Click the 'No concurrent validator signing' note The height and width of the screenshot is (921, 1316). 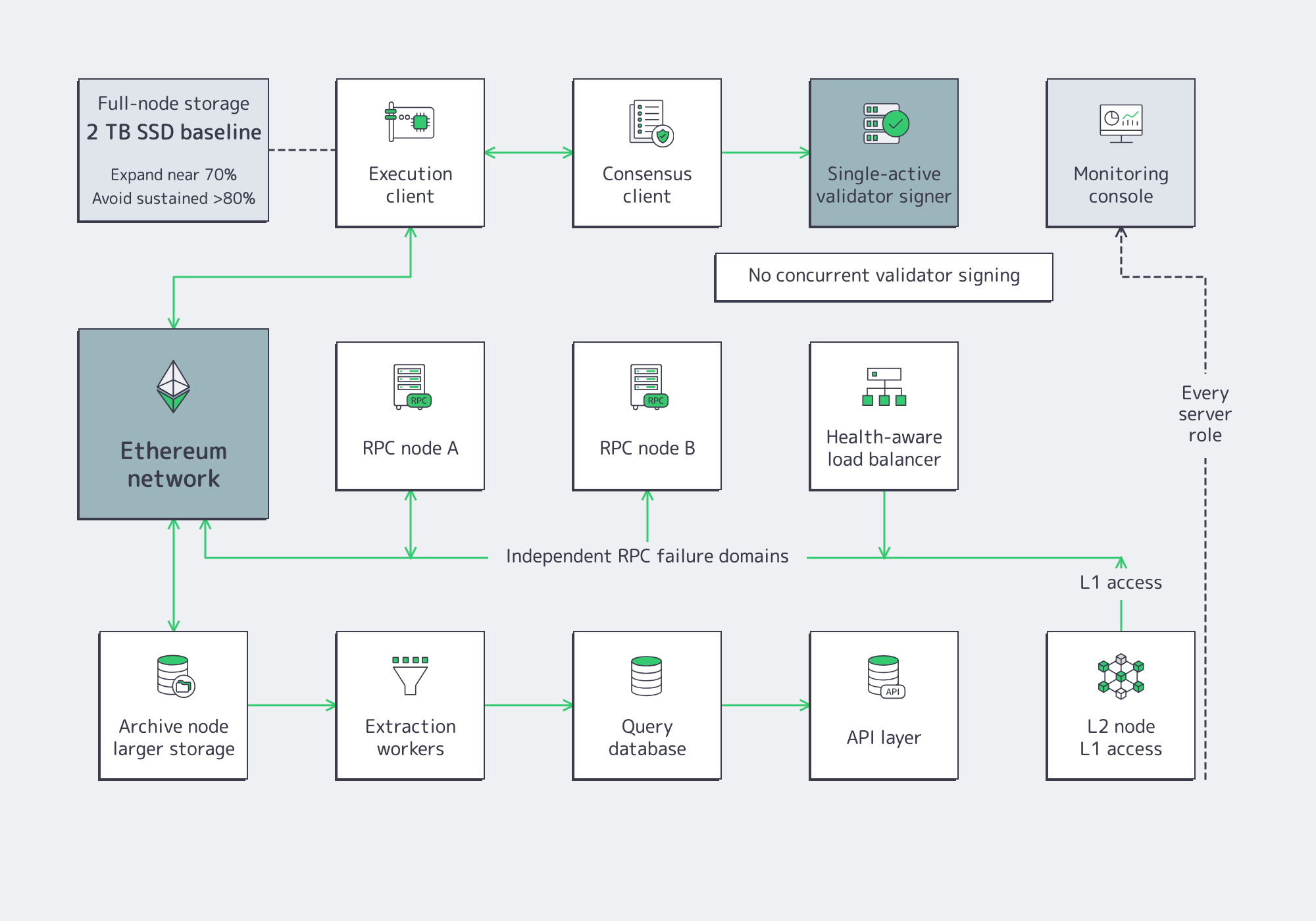click(x=884, y=277)
